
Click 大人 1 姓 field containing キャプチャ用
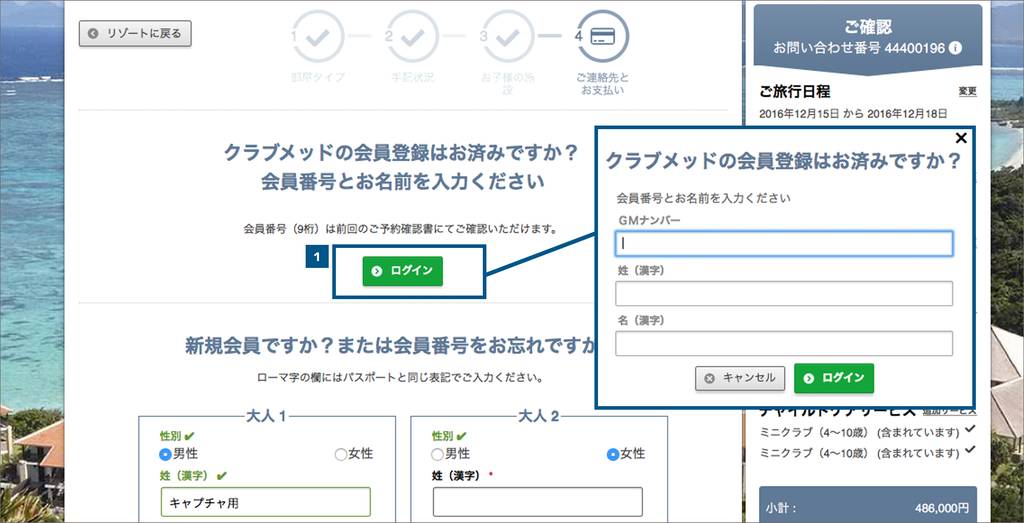tap(266, 502)
